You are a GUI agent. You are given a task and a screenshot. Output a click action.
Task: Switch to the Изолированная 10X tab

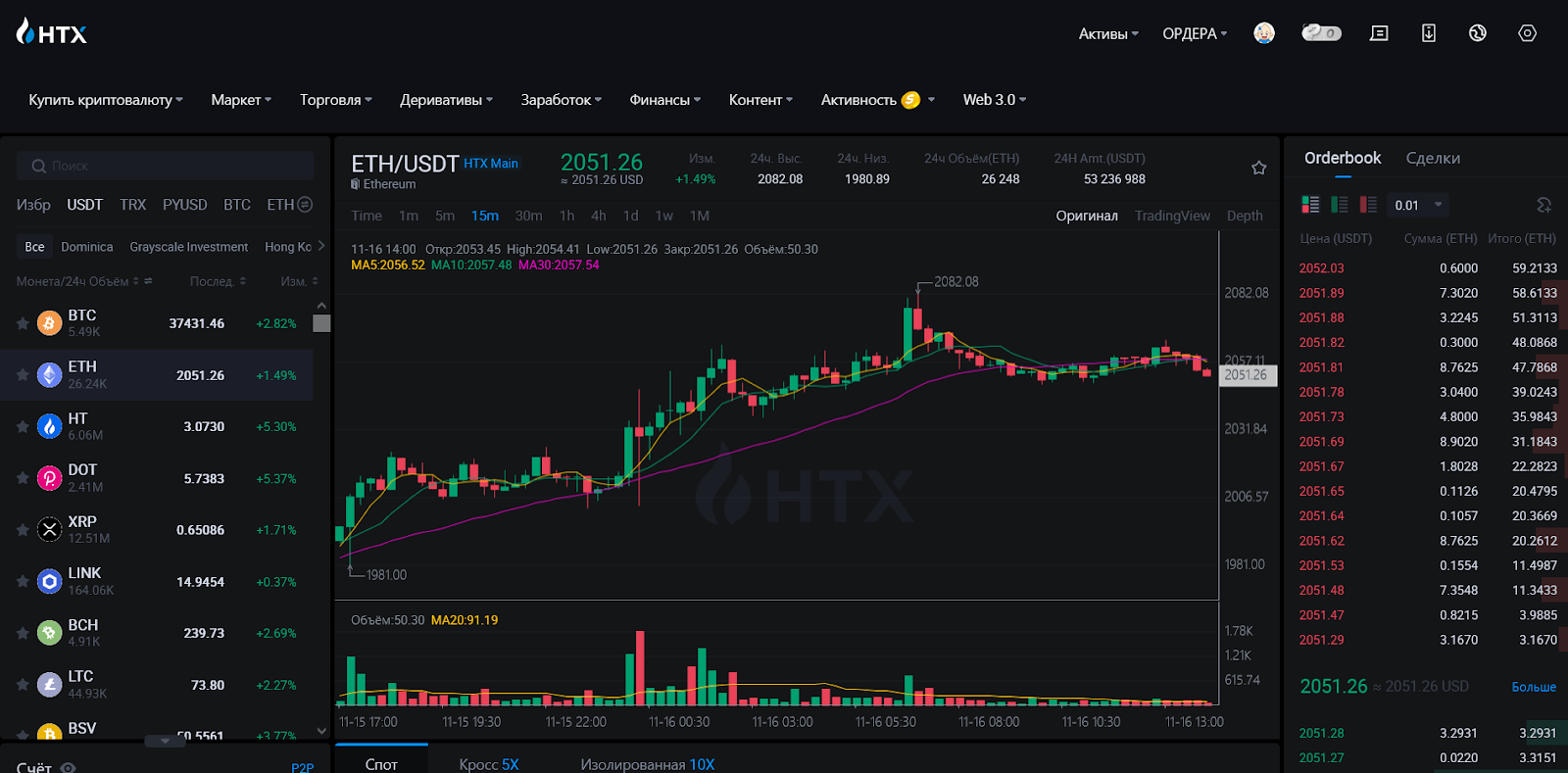648,764
